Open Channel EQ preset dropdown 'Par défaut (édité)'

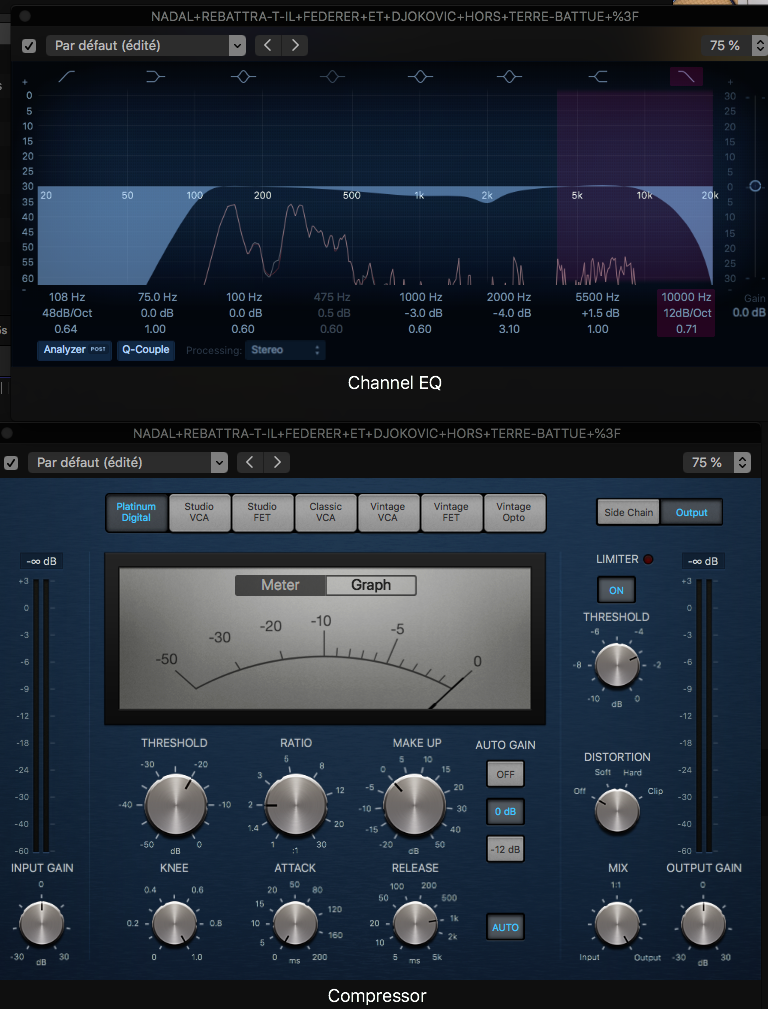click(x=146, y=46)
